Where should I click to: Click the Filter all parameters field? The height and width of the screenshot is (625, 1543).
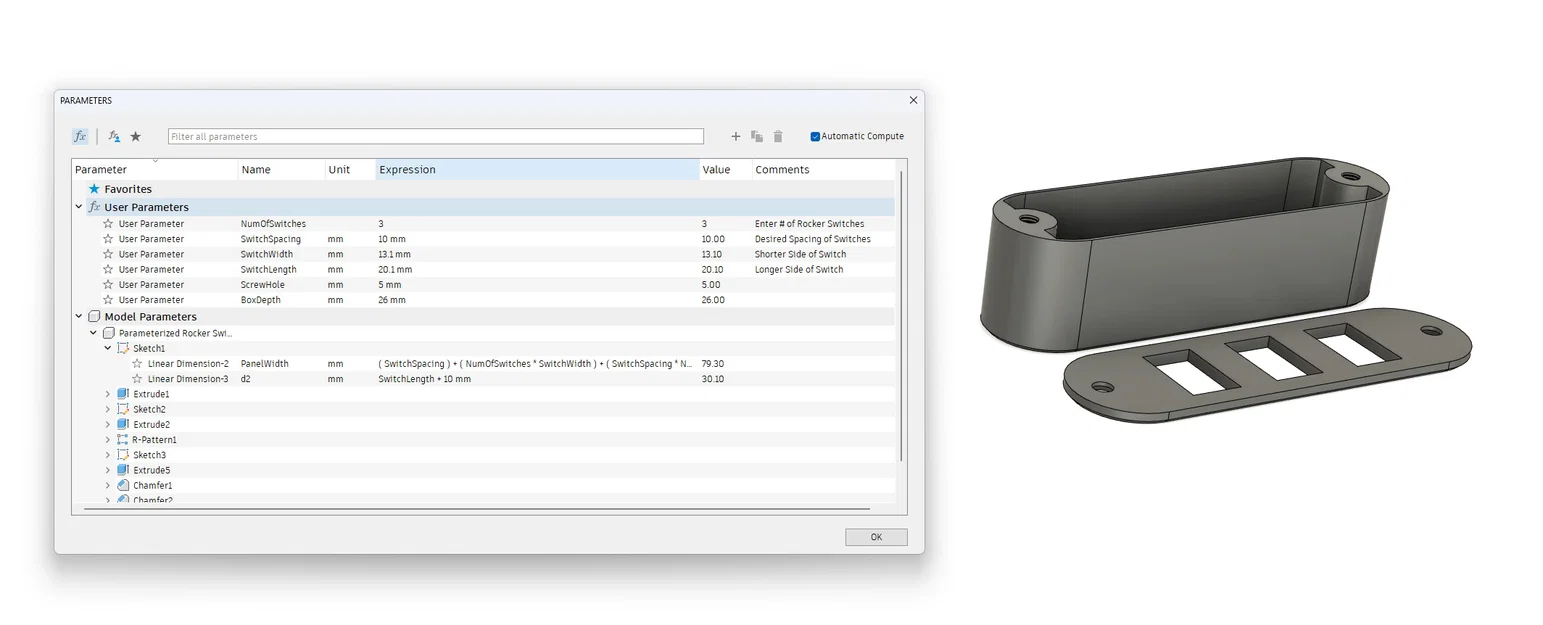435,137
